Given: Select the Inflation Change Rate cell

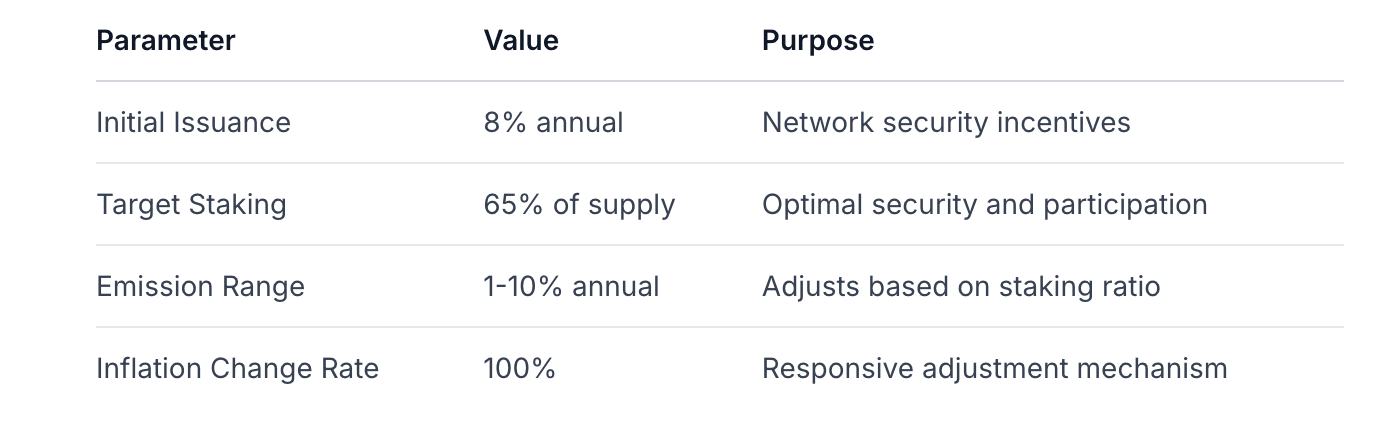Looking at the screenshot, I should point(237,369).
